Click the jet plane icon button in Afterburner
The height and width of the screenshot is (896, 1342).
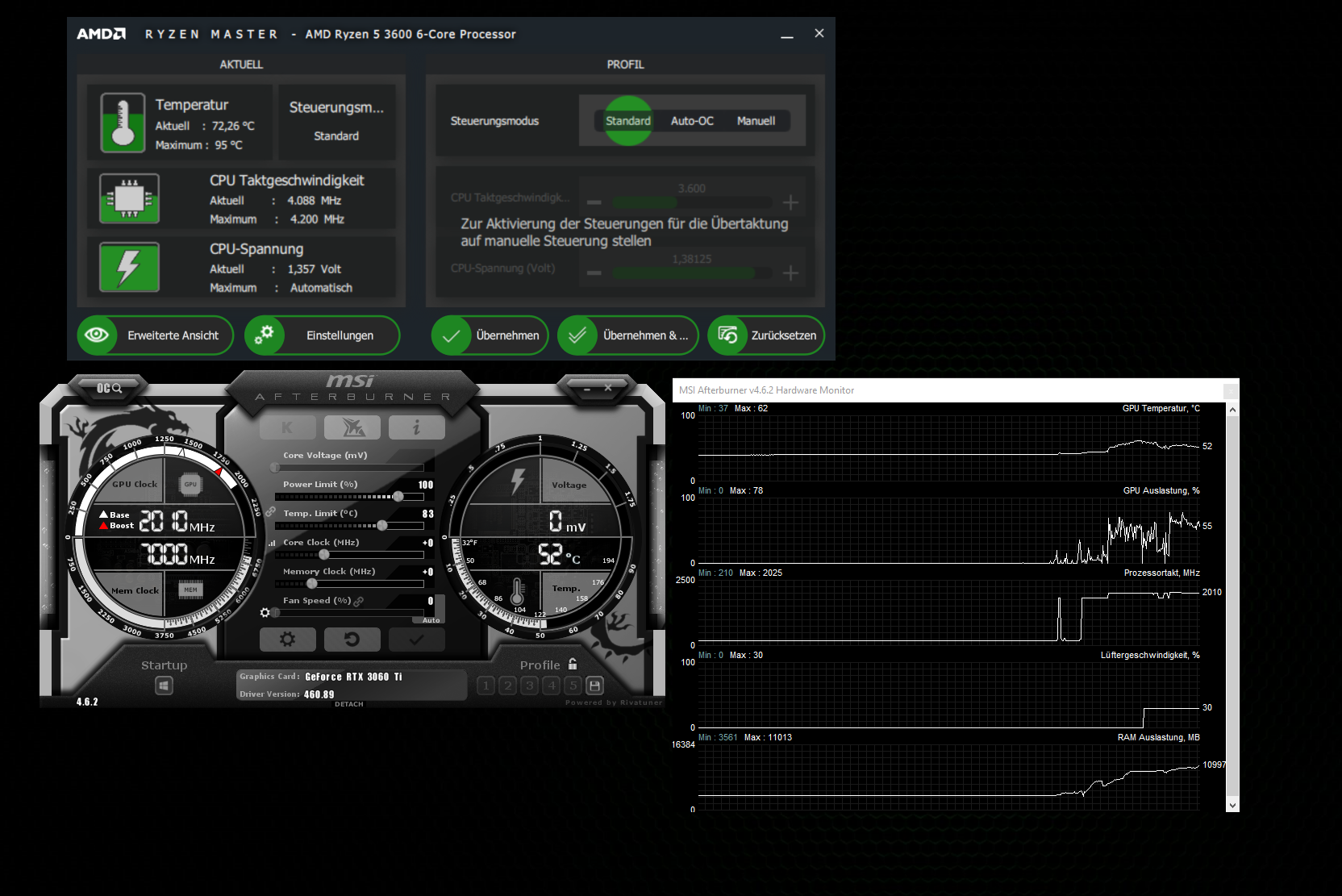[x=352, y=427]
